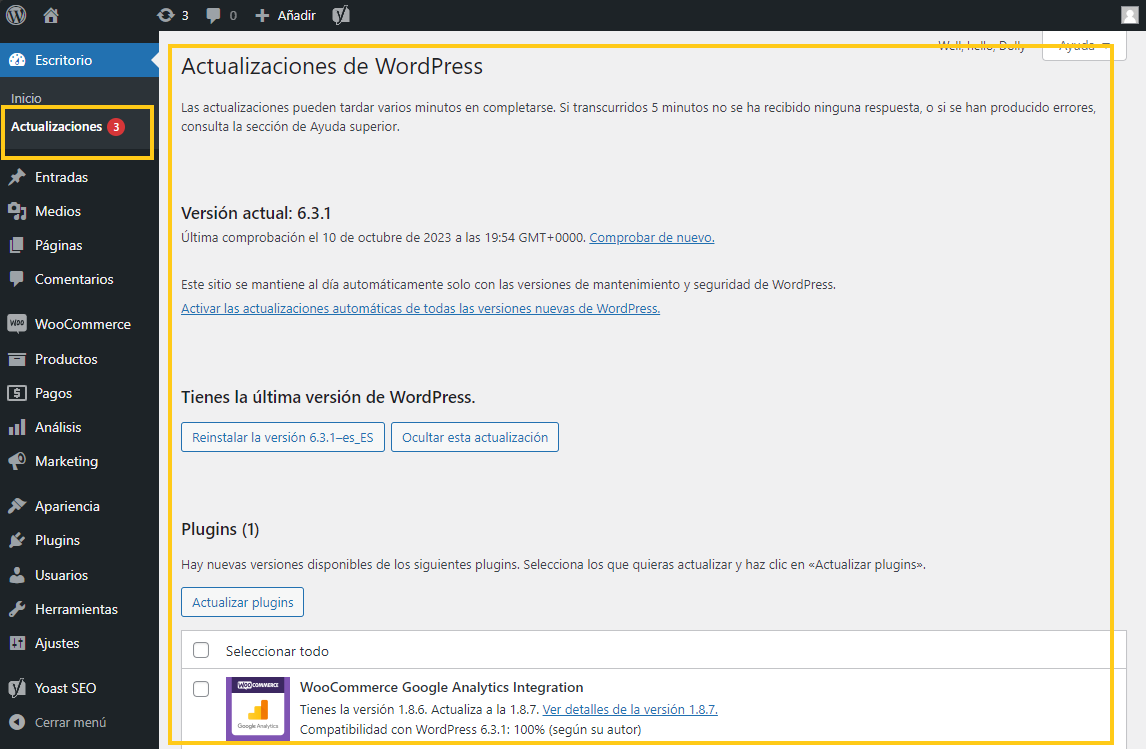Click the Cerrar menú collapse arrow icon
This screenshot has height=749, width=1146.
click(x=17, y=722)
